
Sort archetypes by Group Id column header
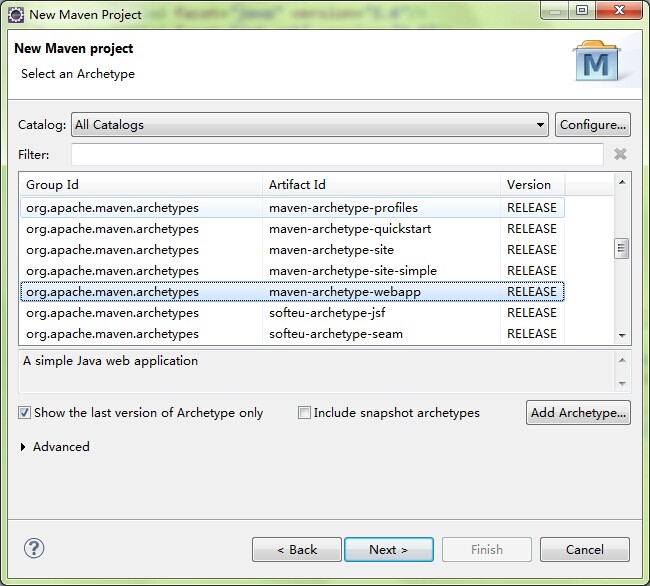141,184
